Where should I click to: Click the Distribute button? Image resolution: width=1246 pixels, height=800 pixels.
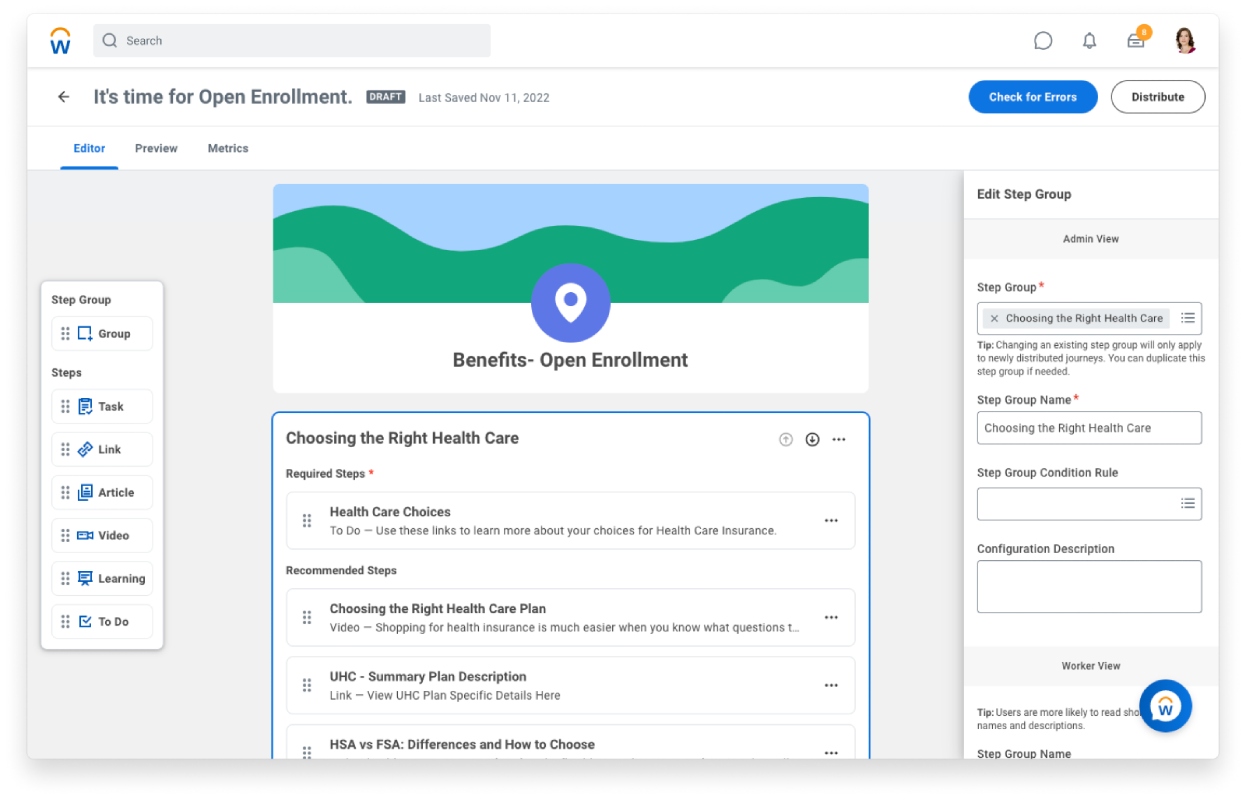point(1158,97)
